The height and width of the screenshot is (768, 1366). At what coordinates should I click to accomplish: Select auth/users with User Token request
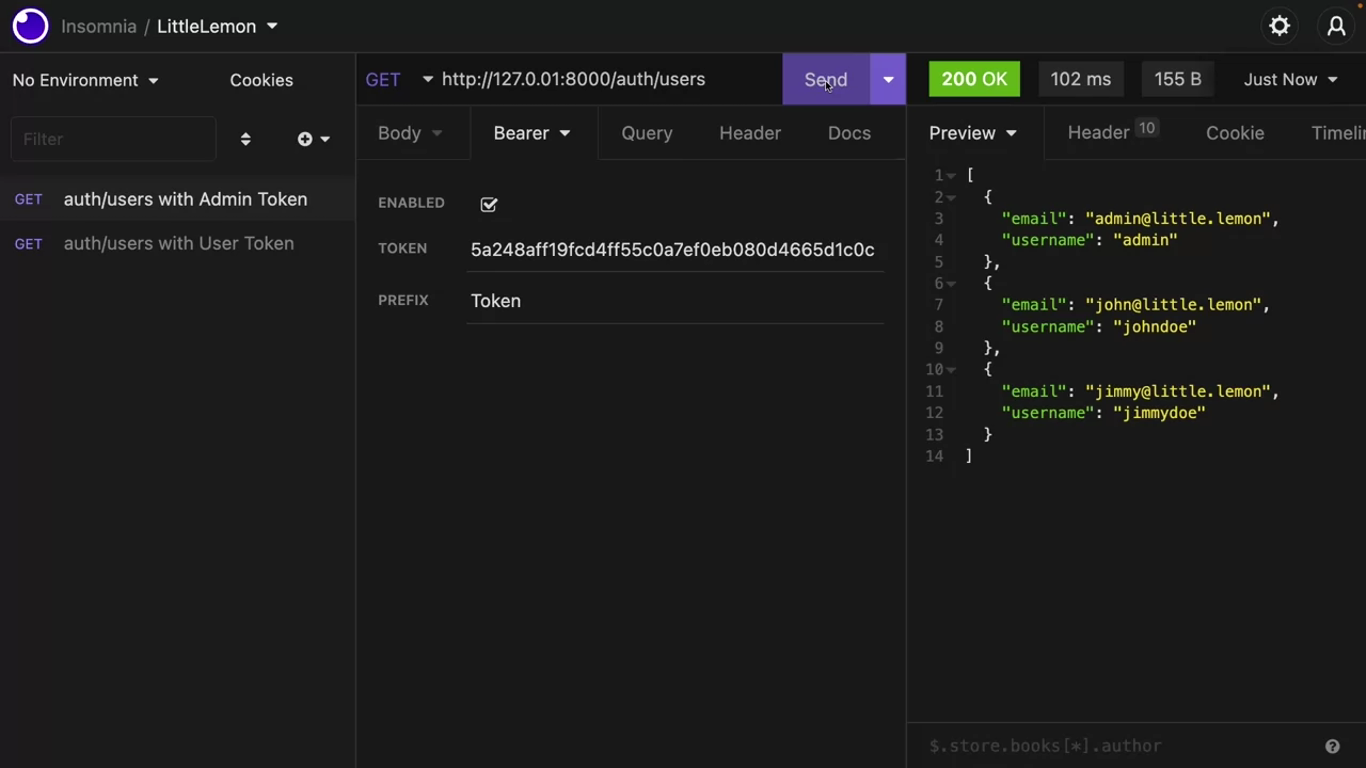click(x=178, y=243)
